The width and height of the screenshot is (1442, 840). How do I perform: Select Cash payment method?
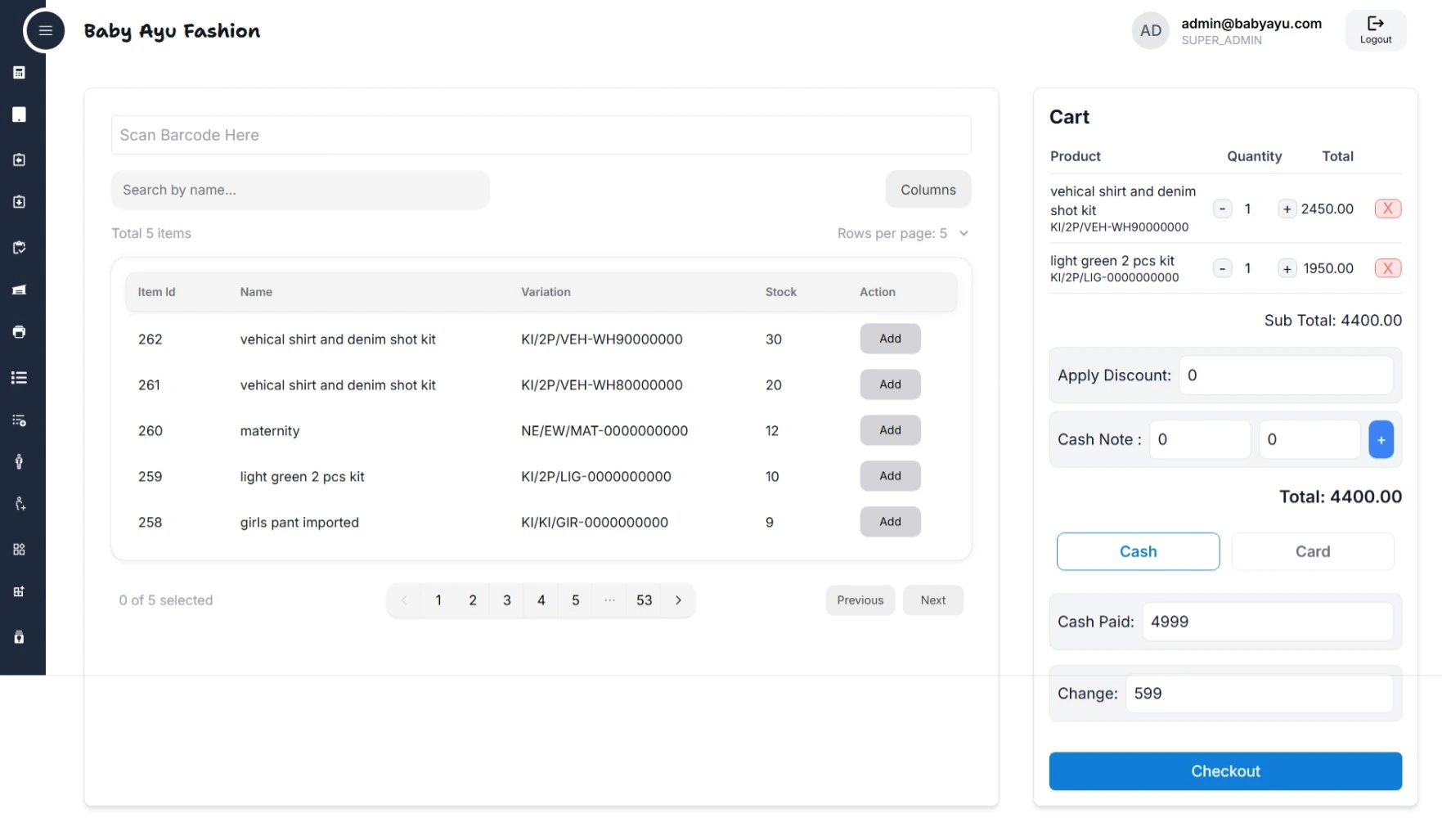click(x=1138, y=551)
